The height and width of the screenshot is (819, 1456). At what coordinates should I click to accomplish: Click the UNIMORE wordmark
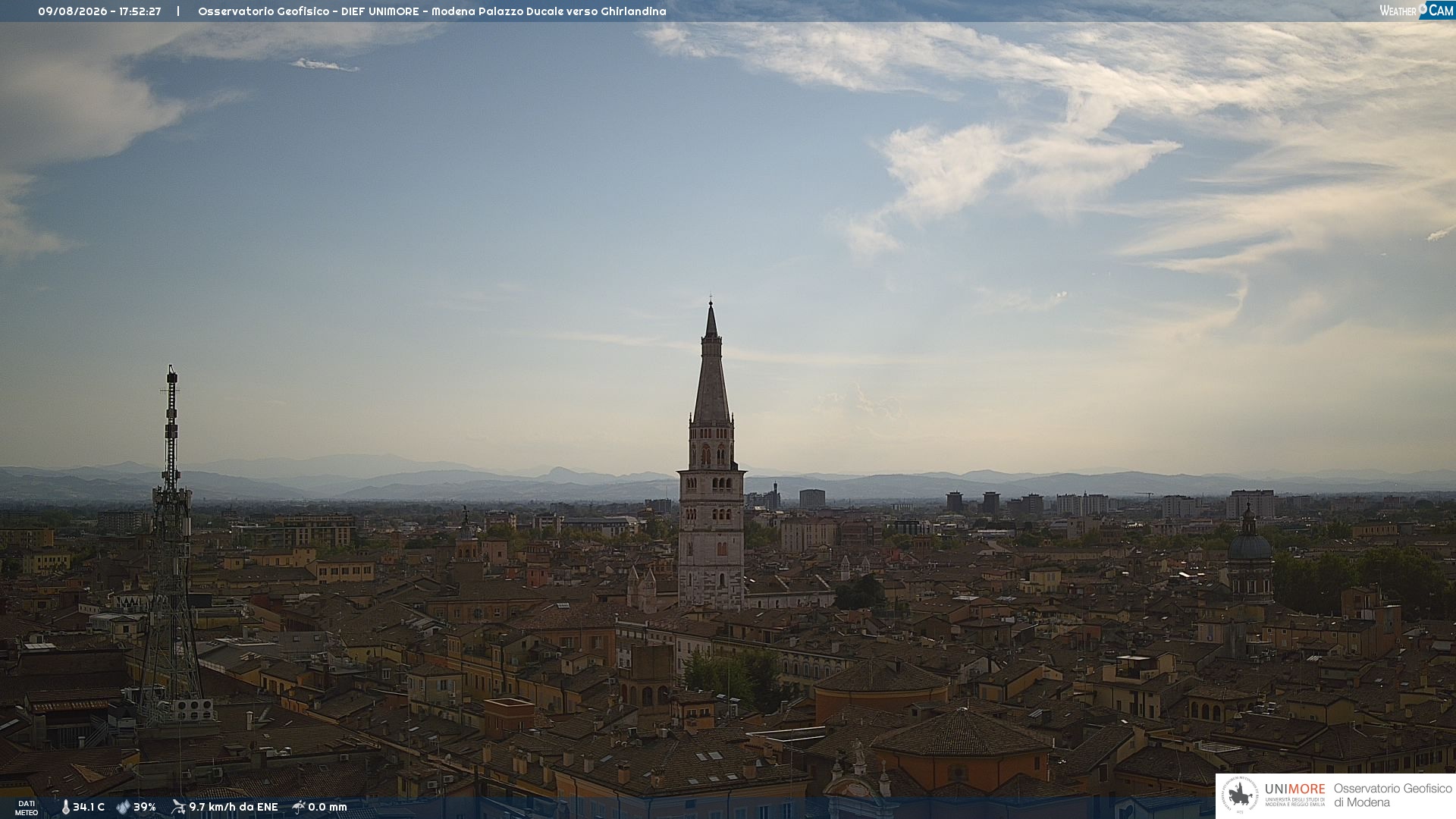[x=1294, y=789]
